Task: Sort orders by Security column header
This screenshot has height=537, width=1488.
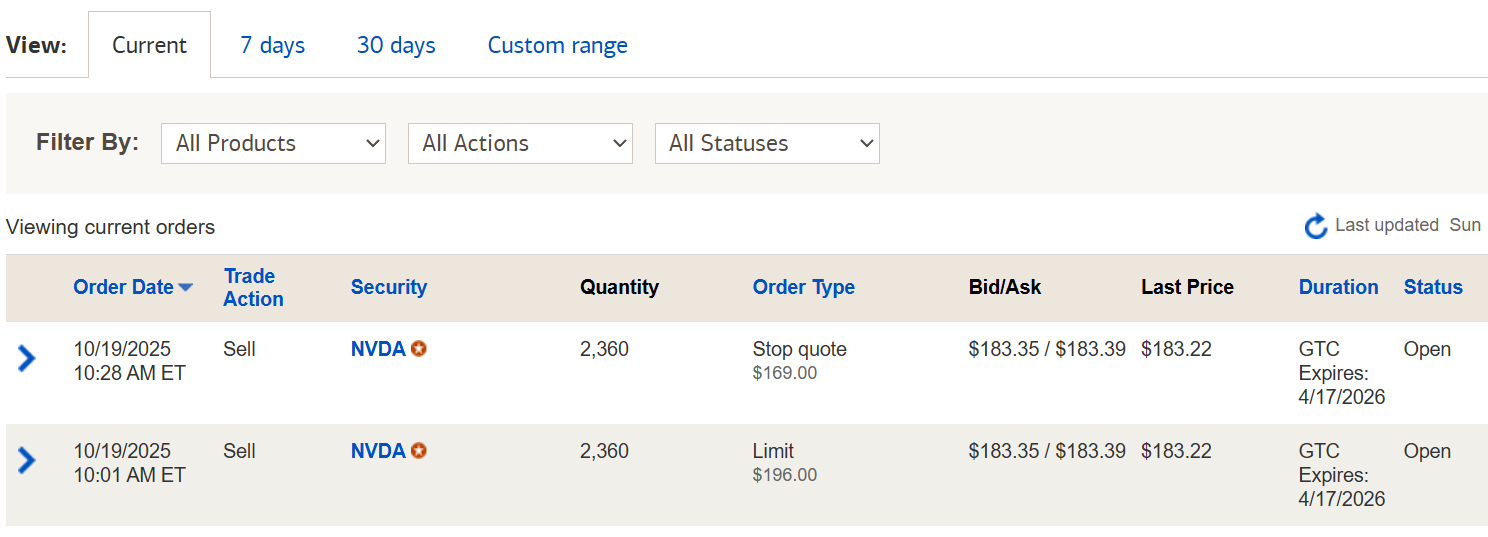Action: point(388,287)
